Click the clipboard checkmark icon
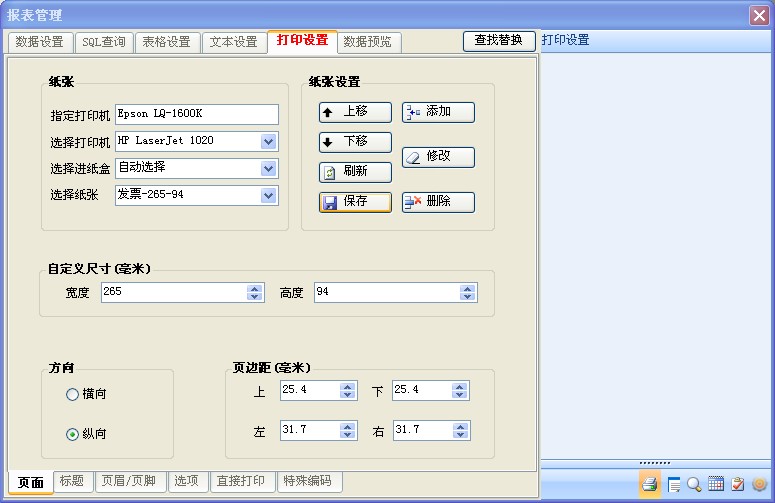The image size is (775, 503). coord(737,484)
